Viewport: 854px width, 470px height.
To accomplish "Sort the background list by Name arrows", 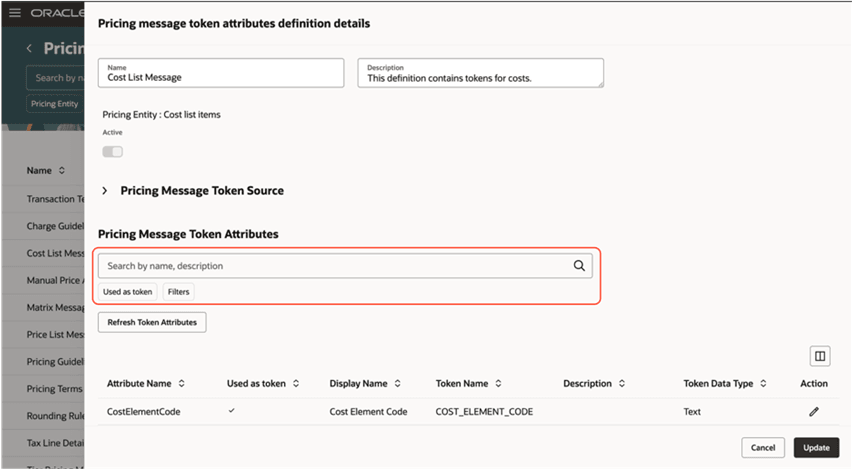I will click(x=62, y=170).
